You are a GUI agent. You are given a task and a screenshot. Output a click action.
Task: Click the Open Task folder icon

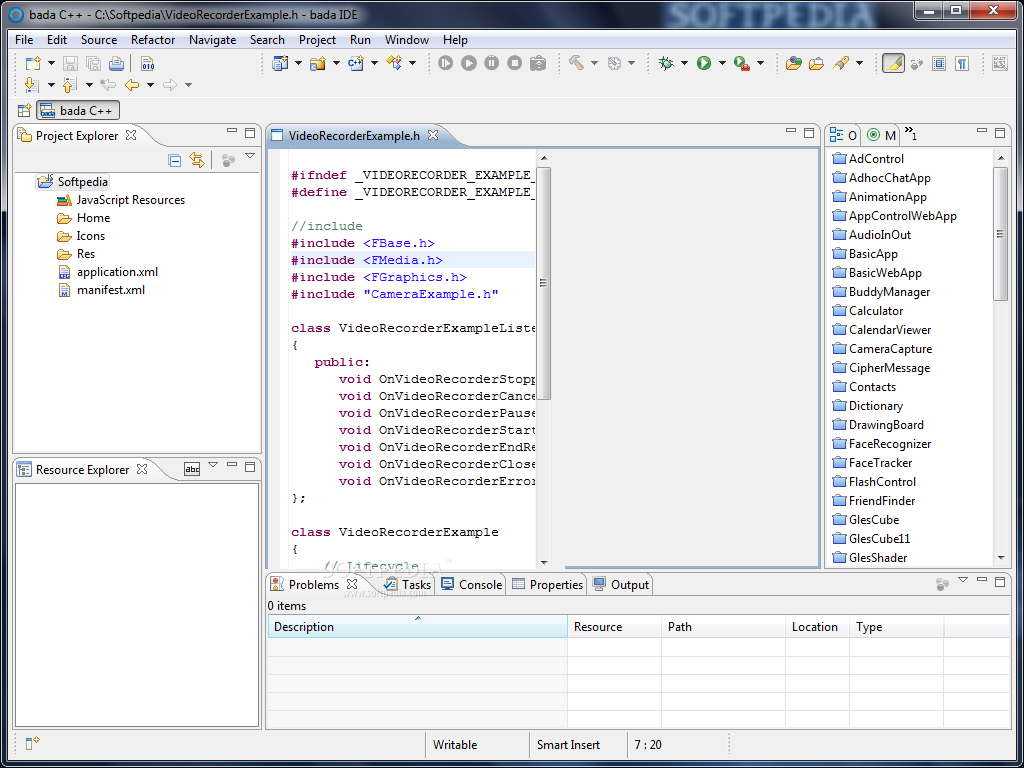pos(816,63)
